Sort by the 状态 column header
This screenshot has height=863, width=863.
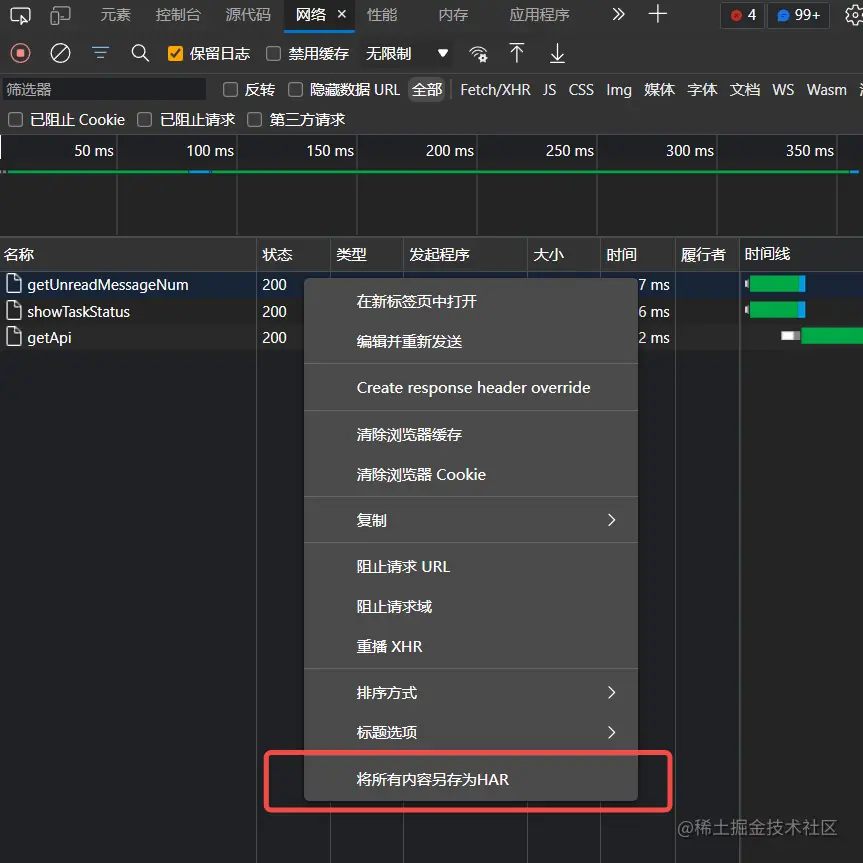pos(293,254)
